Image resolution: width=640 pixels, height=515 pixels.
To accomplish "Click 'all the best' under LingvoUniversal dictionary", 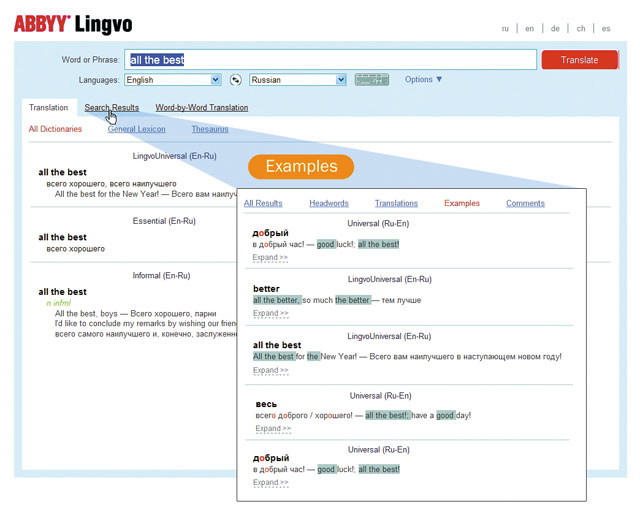I will (62, 172).
